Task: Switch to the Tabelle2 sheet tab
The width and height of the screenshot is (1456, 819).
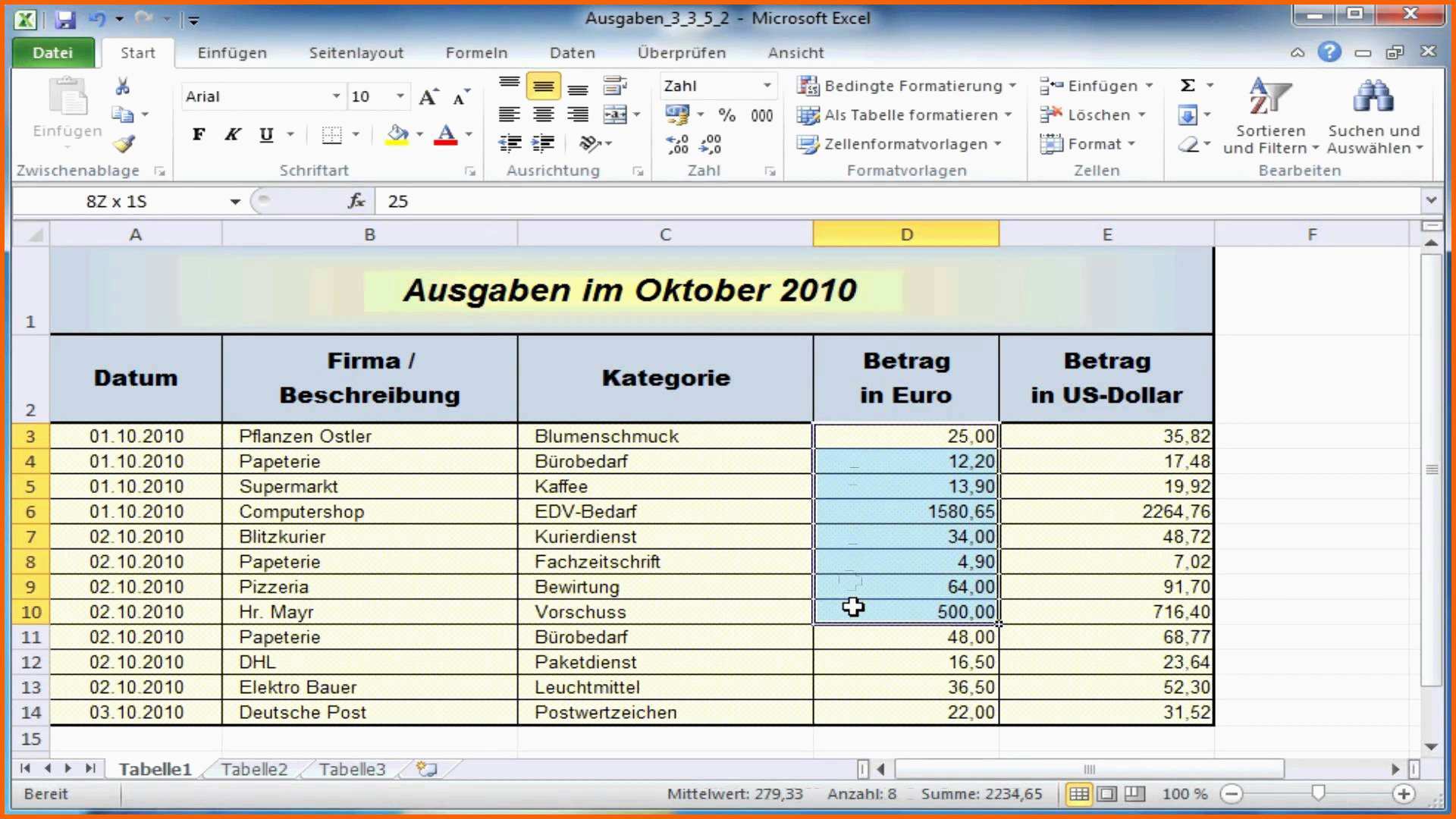Action: [x=254, y=769]
